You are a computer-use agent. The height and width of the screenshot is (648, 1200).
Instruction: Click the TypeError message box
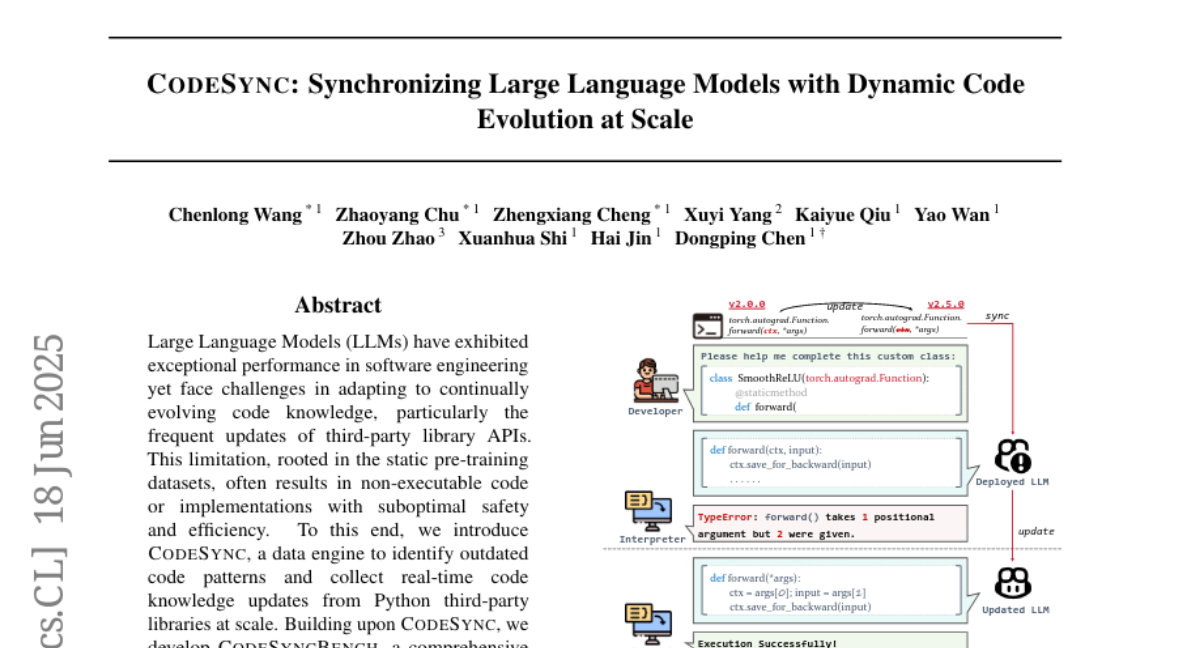tap(827, 525)
